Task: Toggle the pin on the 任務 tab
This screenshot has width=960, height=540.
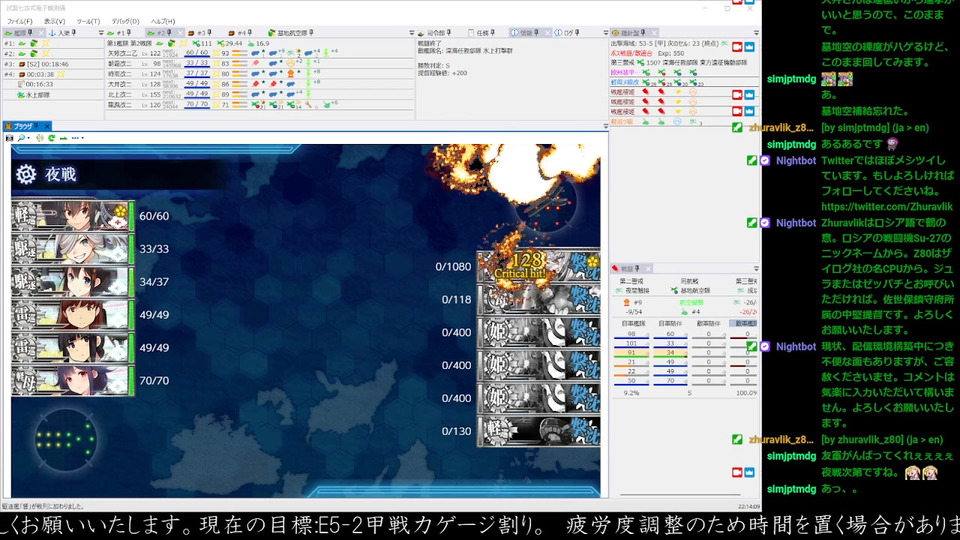Action: pyautogui.click(x=492, y=32)
